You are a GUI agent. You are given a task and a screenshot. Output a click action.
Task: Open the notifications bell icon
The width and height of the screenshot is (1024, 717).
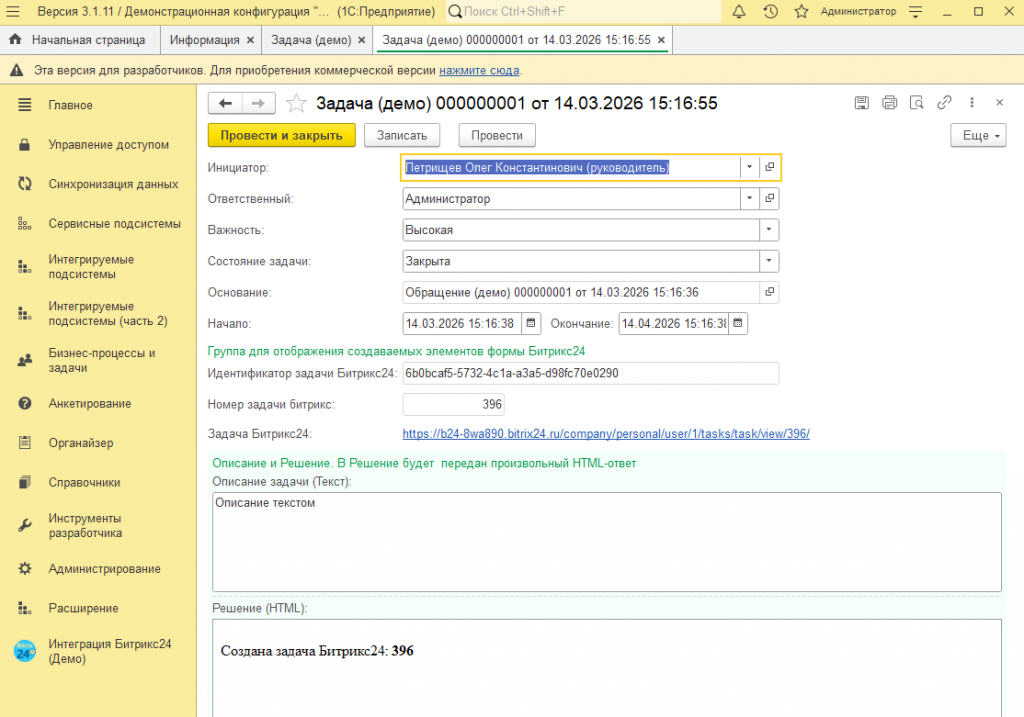click(739, 12)
